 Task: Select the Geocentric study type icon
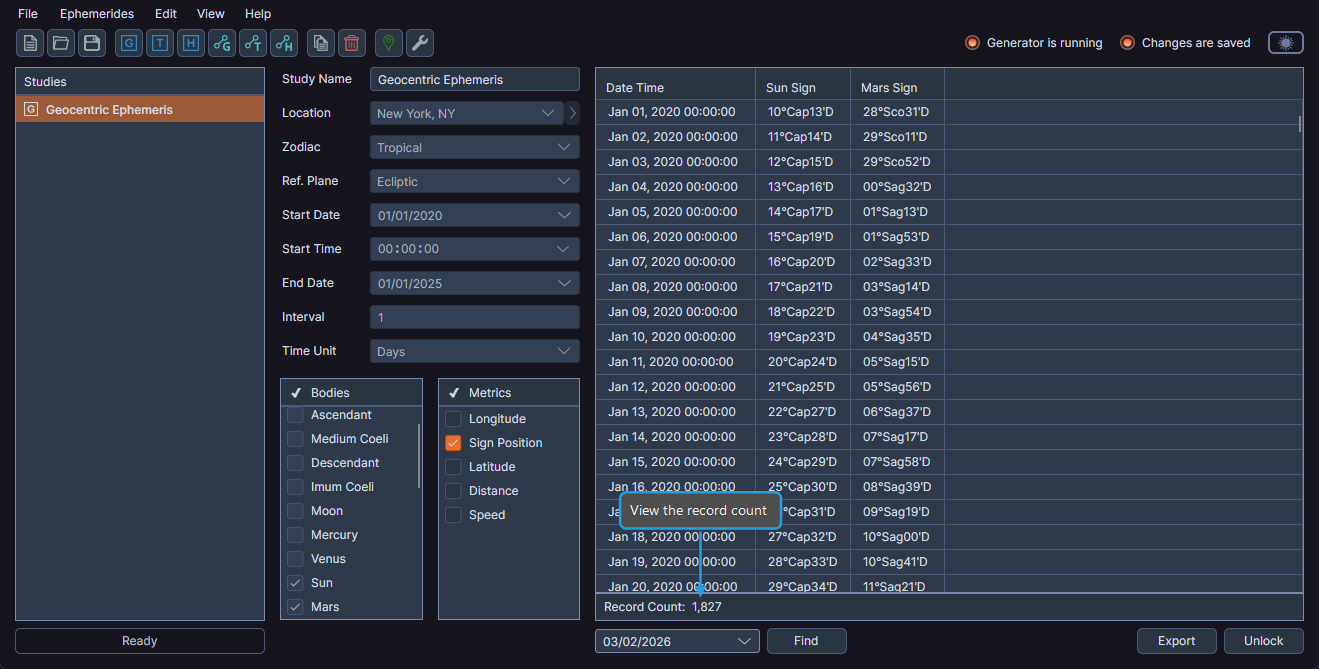coord(128,43)
